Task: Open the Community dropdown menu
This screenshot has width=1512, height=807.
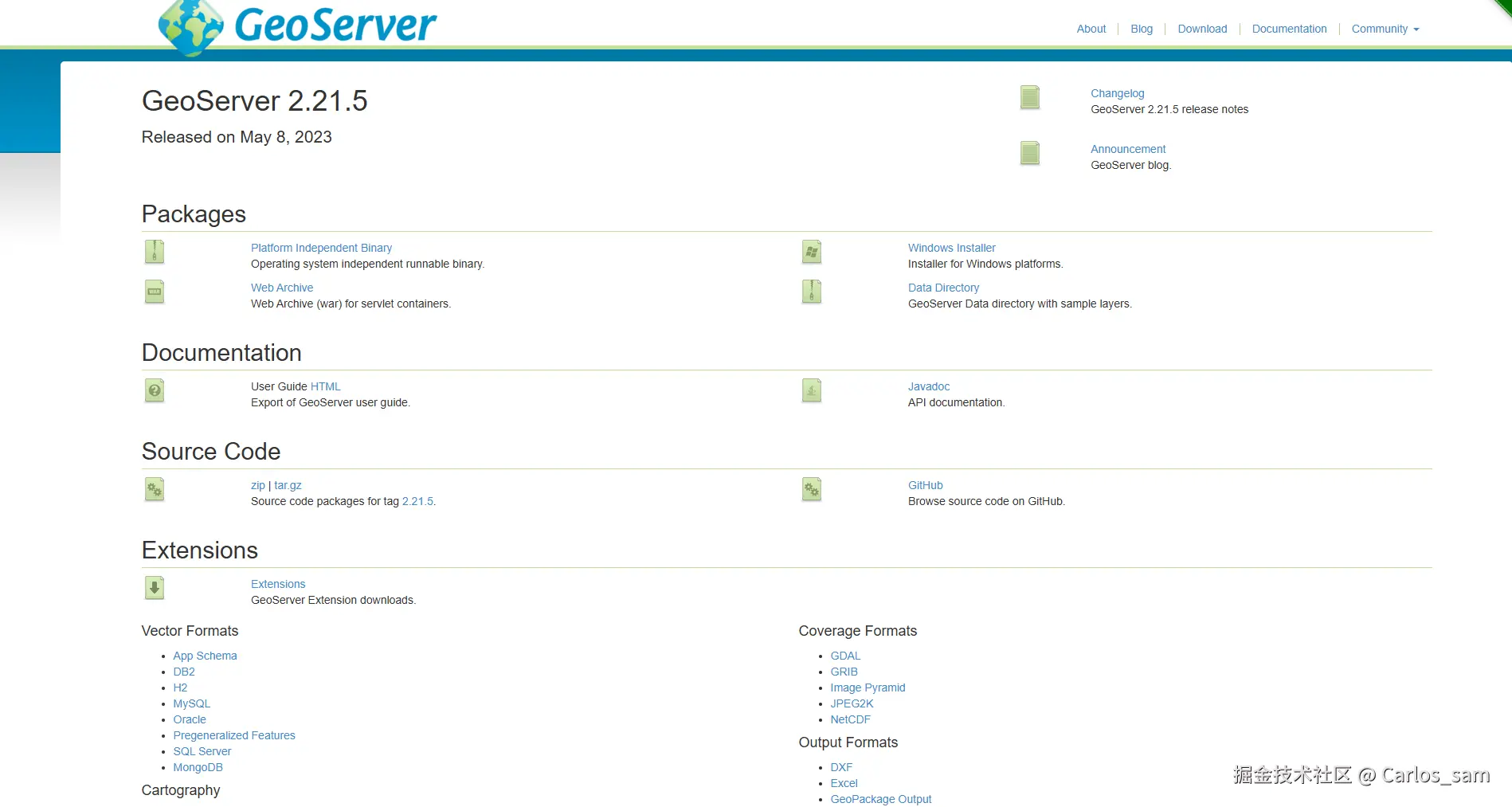Action: point(1385,29)
